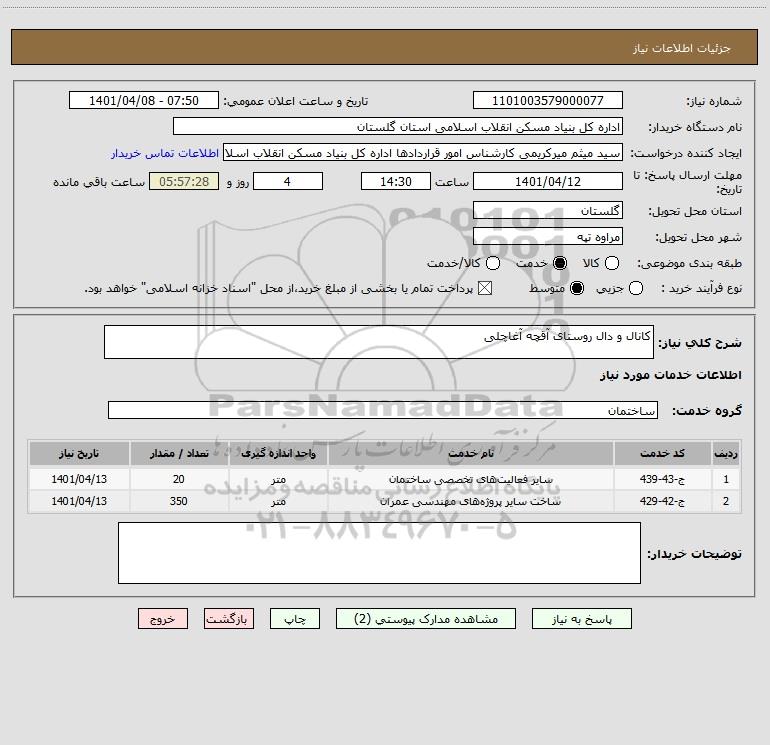Click service code ج-42-429 cell

pyautogui.click(x=662, y=501)
